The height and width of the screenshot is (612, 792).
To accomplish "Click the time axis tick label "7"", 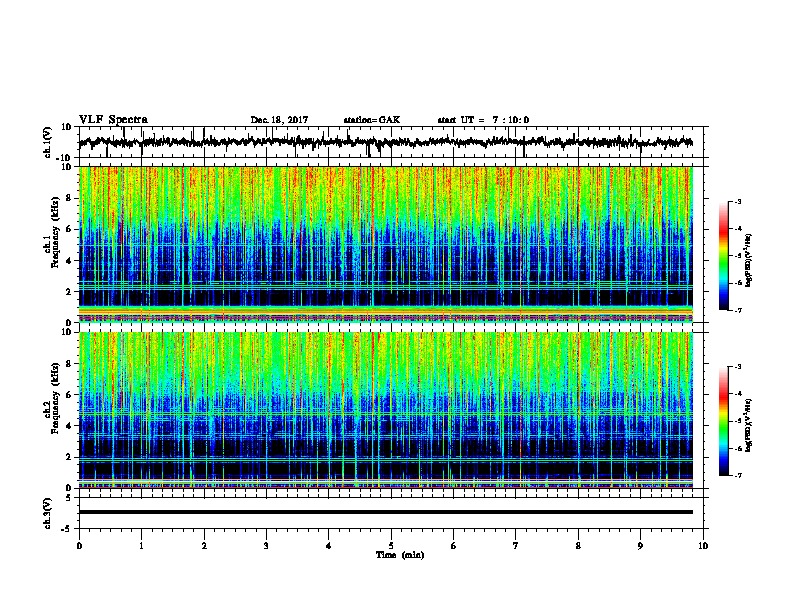I will (516, 546).
